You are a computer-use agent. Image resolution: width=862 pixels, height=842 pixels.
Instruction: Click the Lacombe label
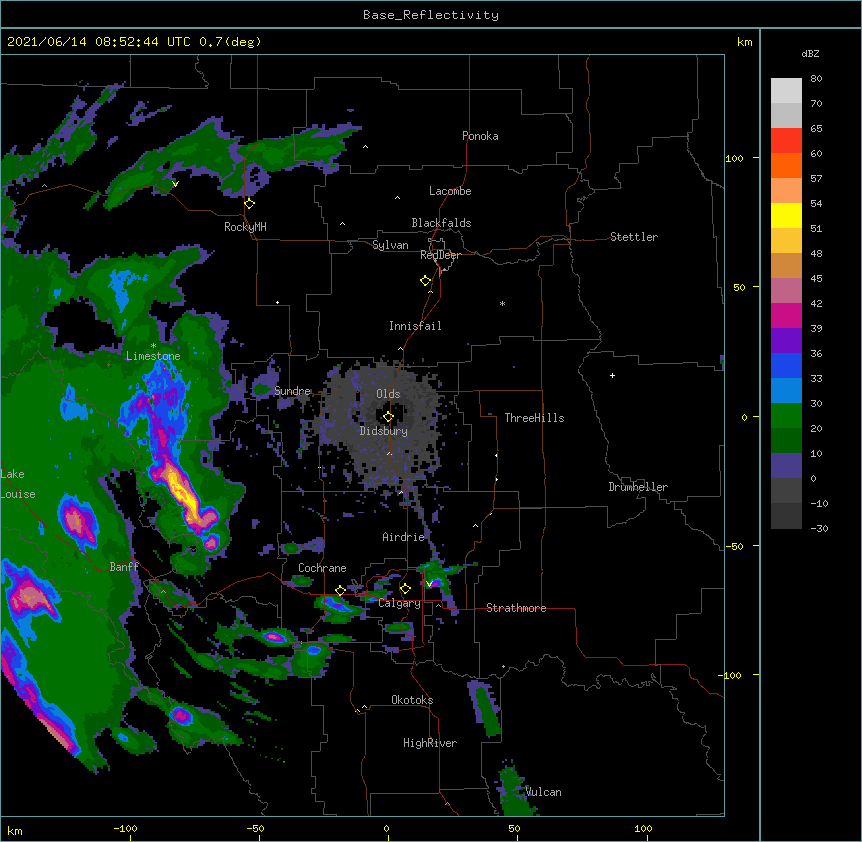pyautogui.click(x=450, y=191)
